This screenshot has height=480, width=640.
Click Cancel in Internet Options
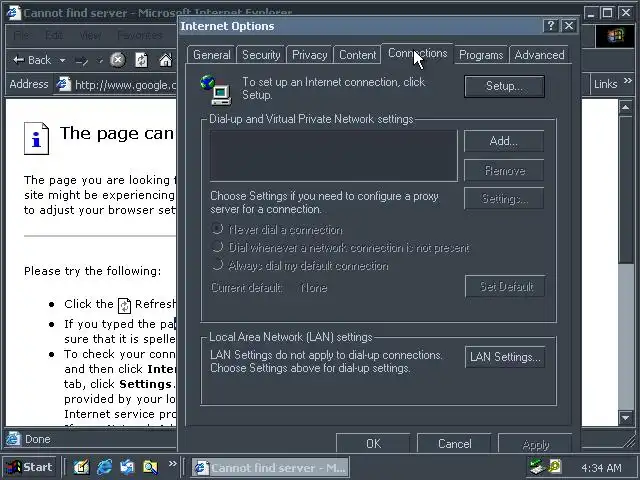click(454, 444)
